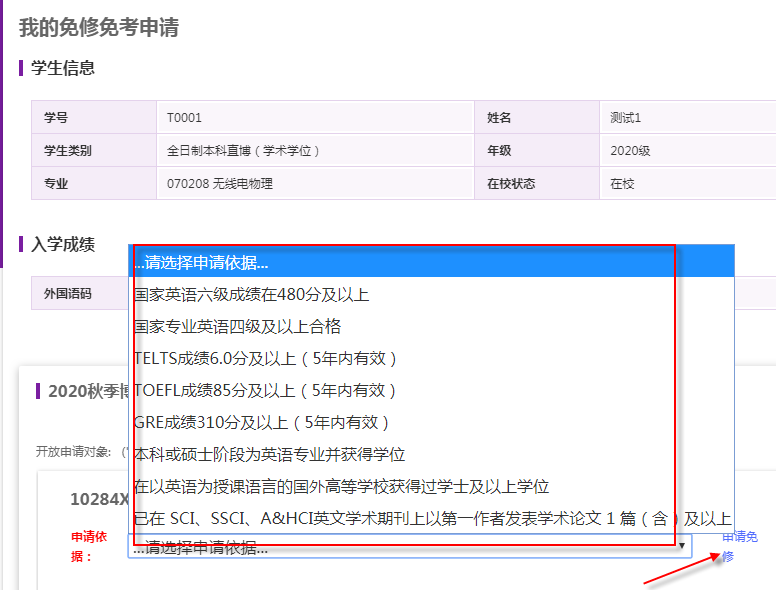Click the 全日制本科直博（学术学位） cell
The width and height of the screenshot is (776, 590).
click(243, 151)
